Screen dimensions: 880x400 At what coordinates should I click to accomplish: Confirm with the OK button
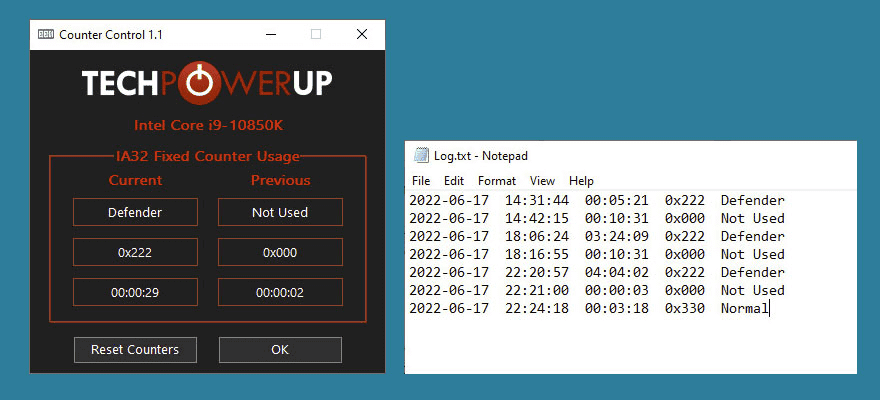(x=280, y=350)
